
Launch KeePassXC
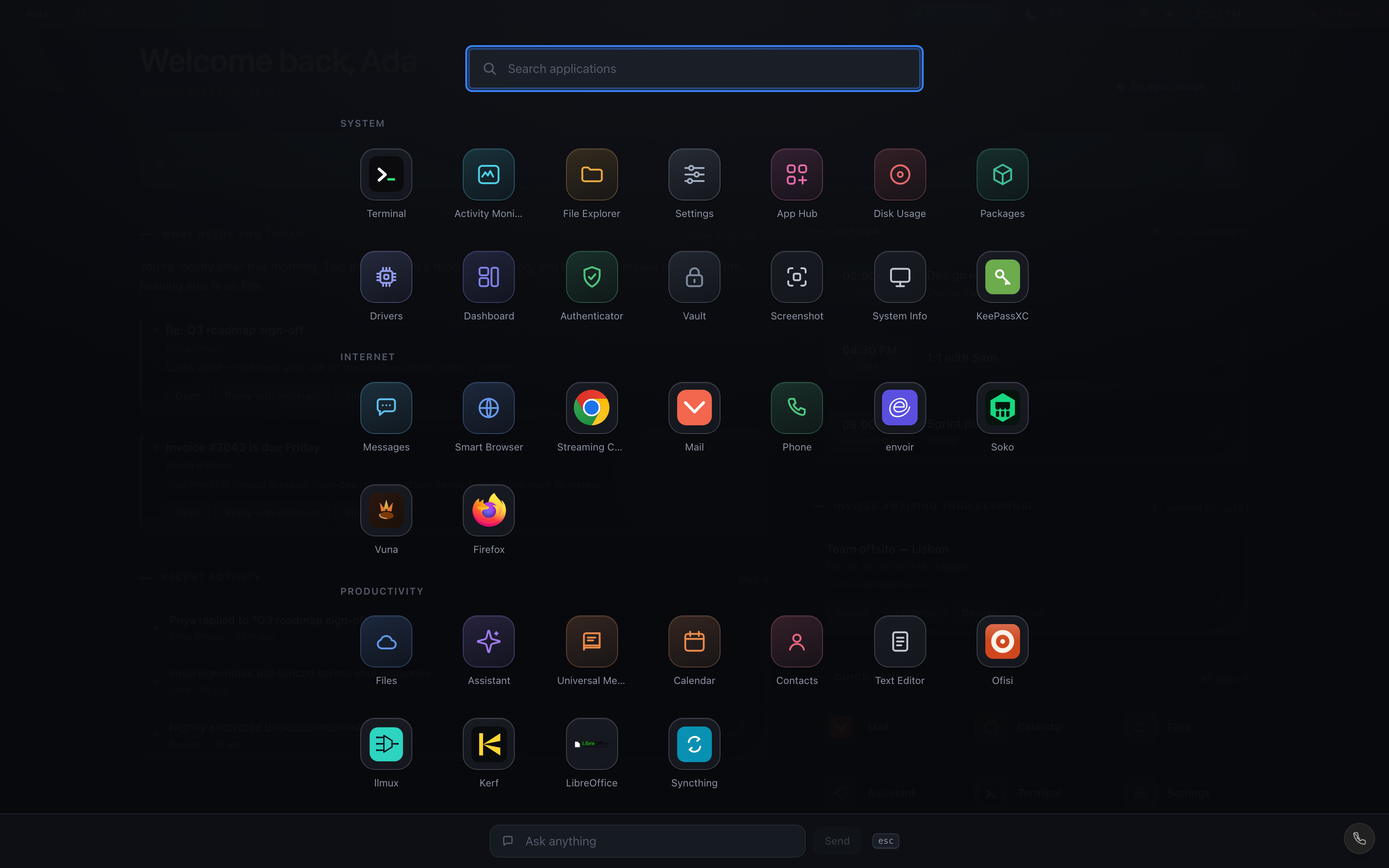[1002, 277]
